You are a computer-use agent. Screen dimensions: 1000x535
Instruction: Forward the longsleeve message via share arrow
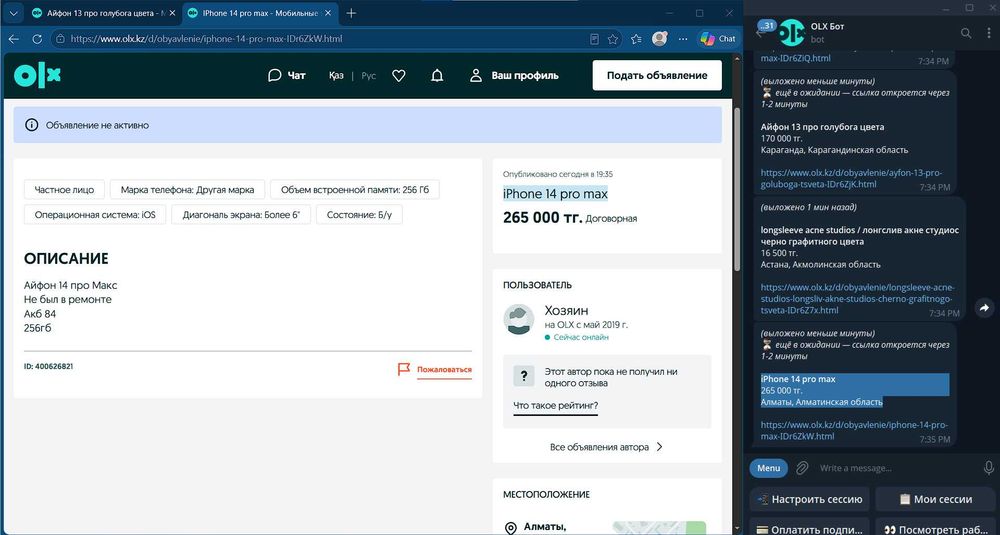(x=983, y=309)
